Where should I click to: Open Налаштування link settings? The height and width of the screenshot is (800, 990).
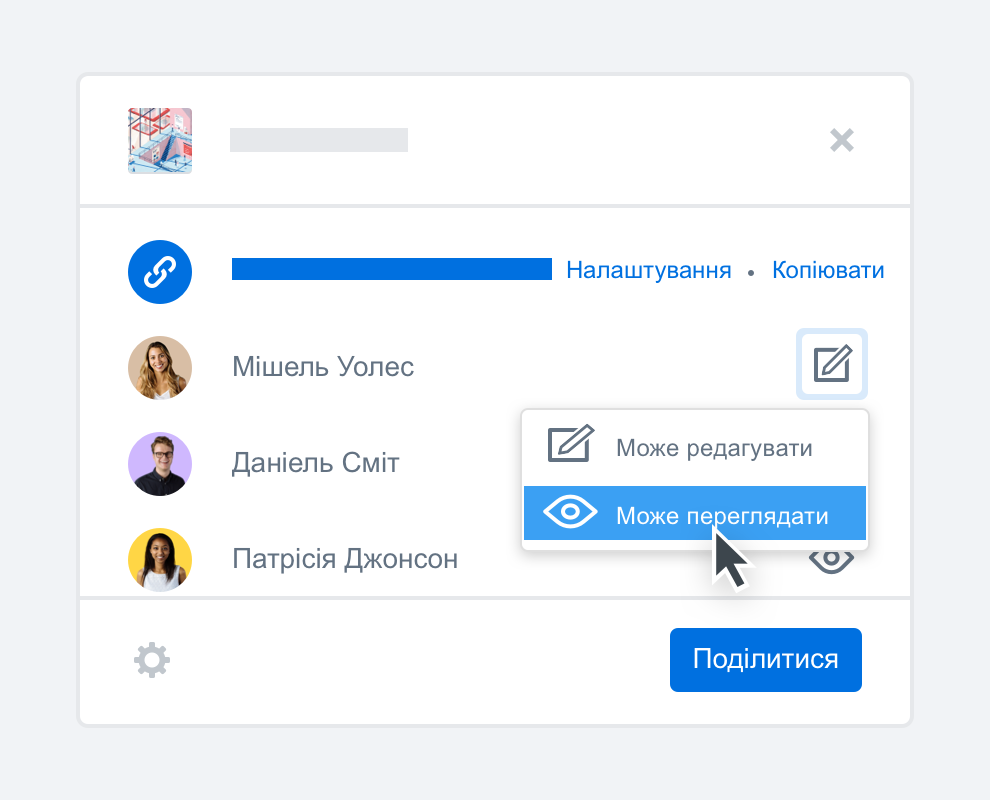[x=648, y=270]
